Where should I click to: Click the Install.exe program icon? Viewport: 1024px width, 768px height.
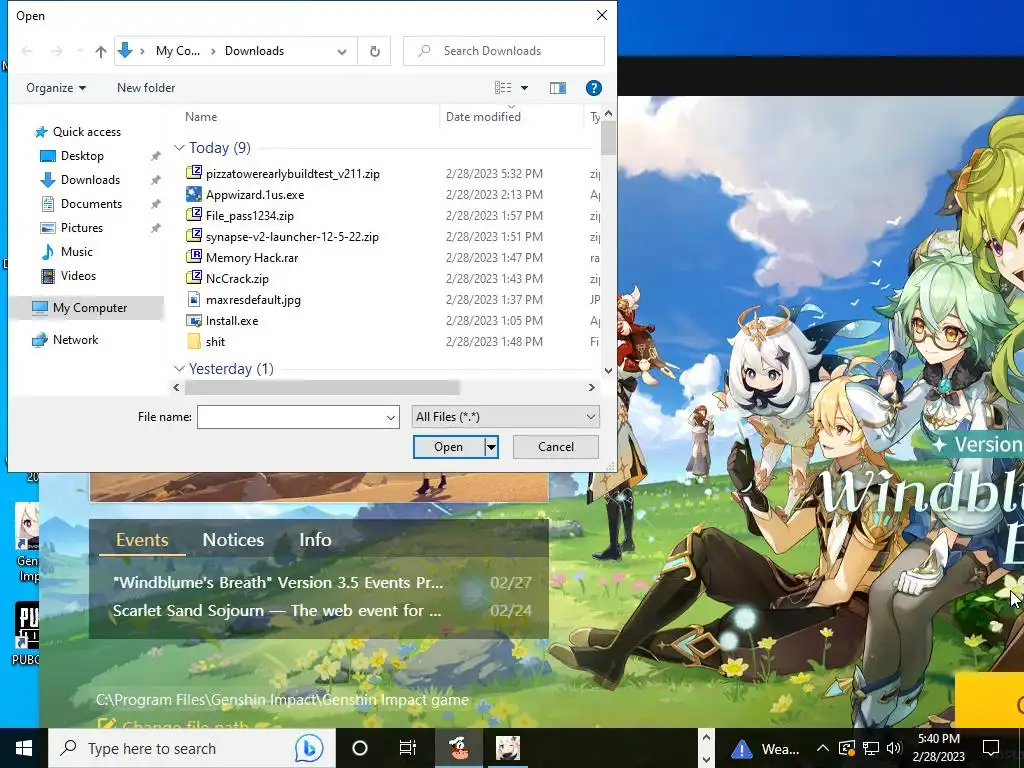193,320
